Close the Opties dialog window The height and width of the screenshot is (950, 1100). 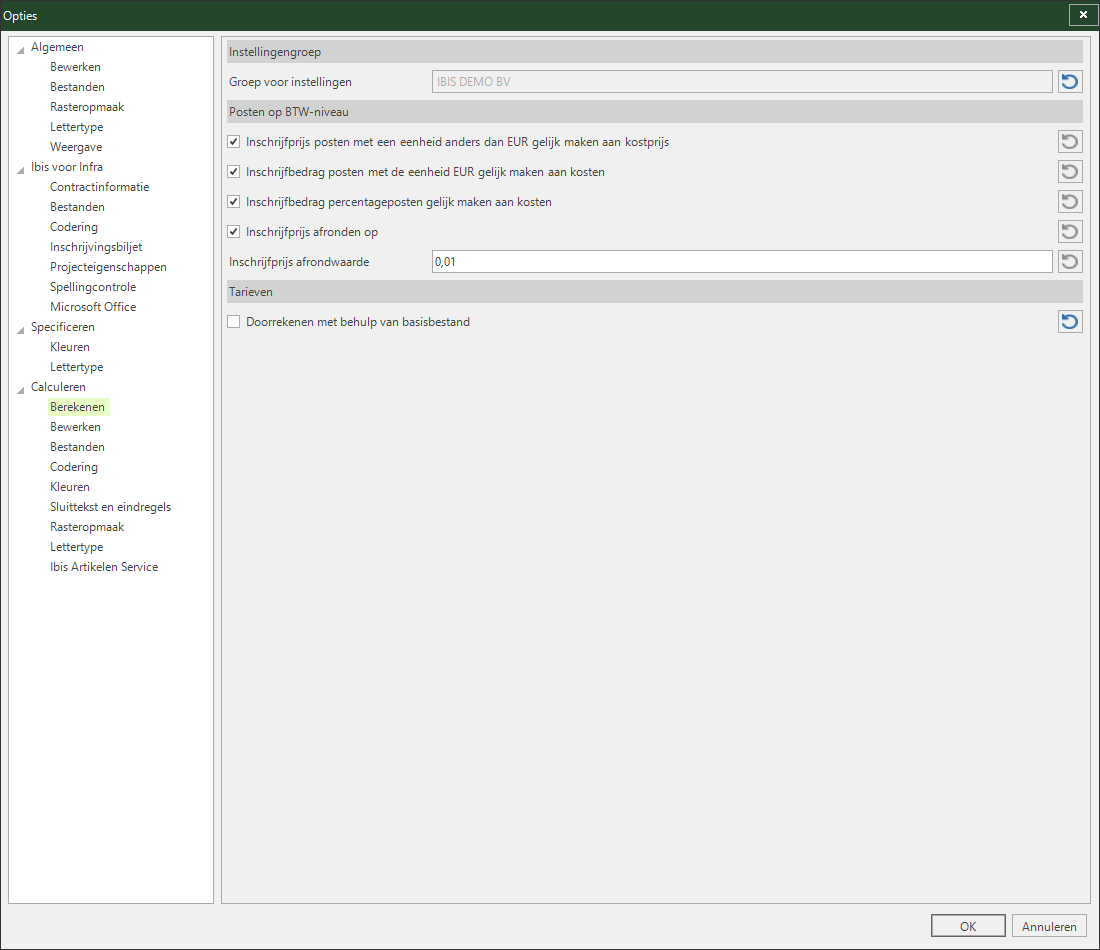1083,15
